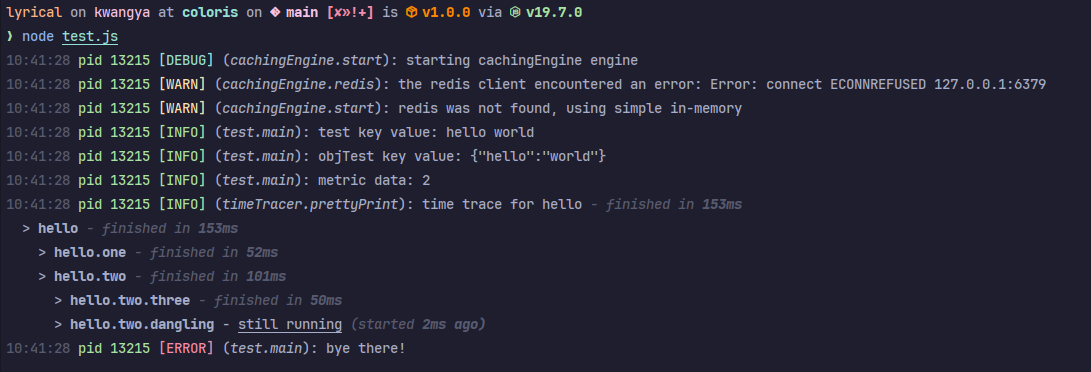Click the arrow beside hello.two.three
Viewport: 1091px width, 372px height.
pyautogui.click(x=58, y=300)
